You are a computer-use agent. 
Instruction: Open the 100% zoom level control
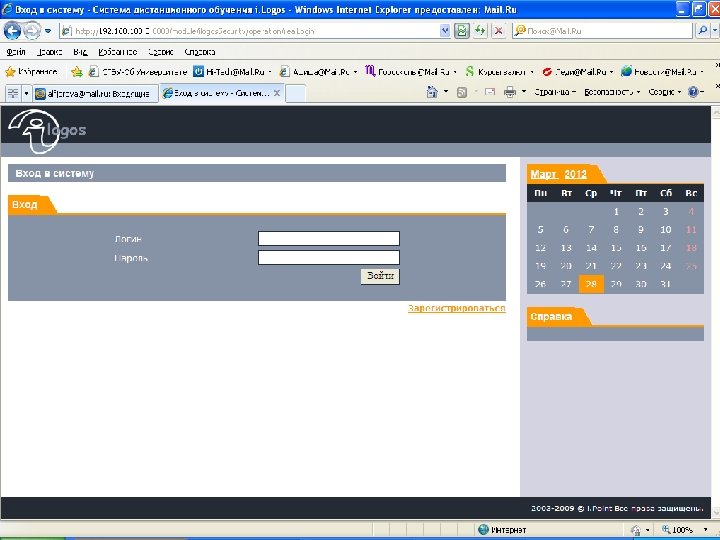684,529
